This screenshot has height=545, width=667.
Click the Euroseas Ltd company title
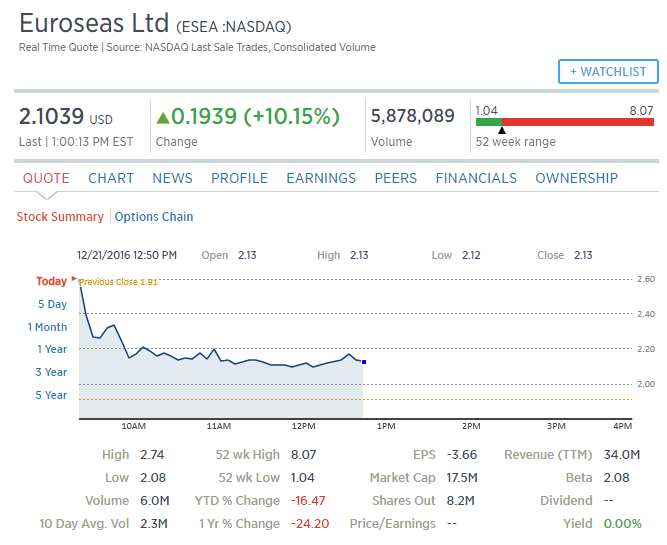[94, 23]
